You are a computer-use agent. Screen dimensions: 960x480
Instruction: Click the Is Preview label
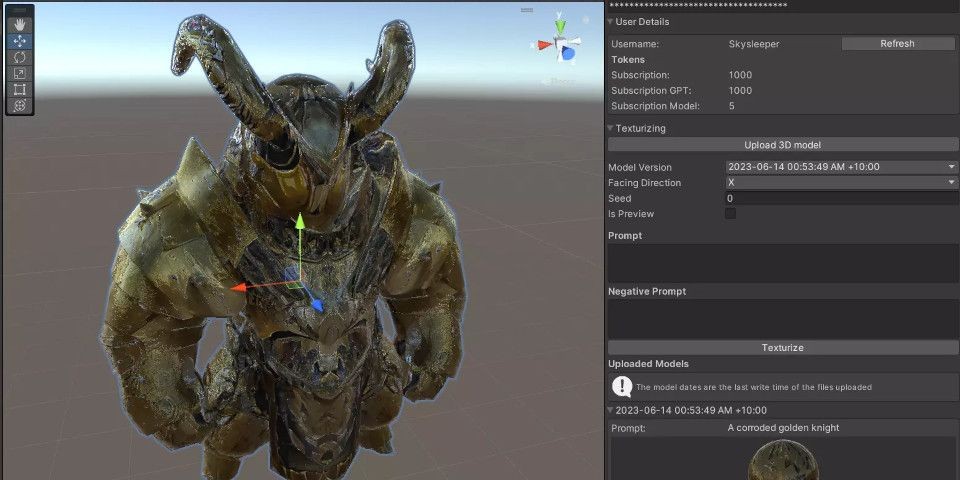(x=631, y=214)
